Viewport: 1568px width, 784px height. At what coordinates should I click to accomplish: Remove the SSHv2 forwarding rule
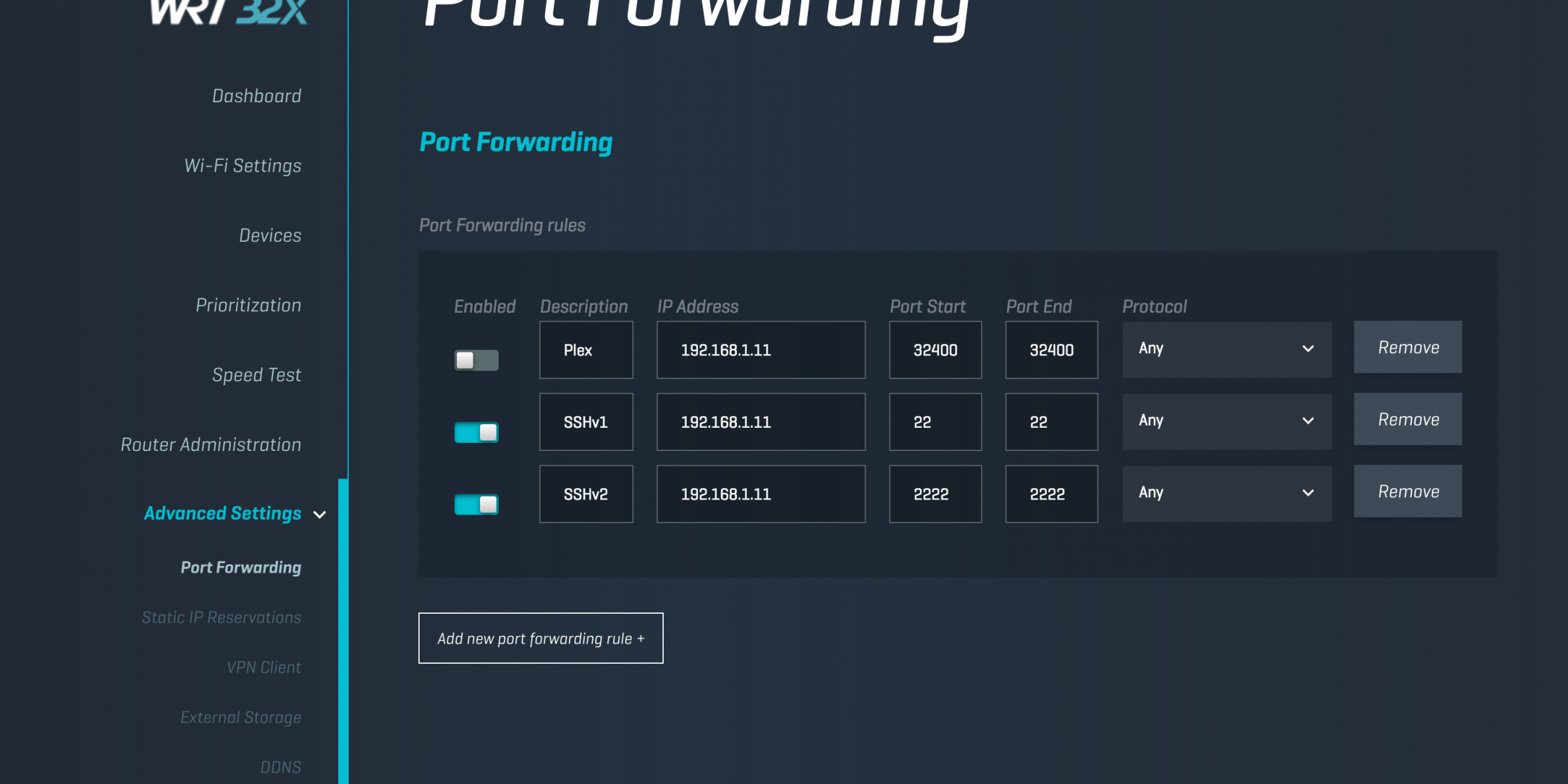[1407, 492]
